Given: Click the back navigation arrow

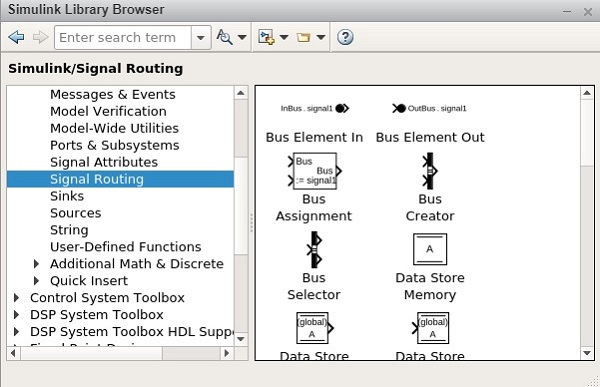Looking at the screenshot, I should 16,37.
